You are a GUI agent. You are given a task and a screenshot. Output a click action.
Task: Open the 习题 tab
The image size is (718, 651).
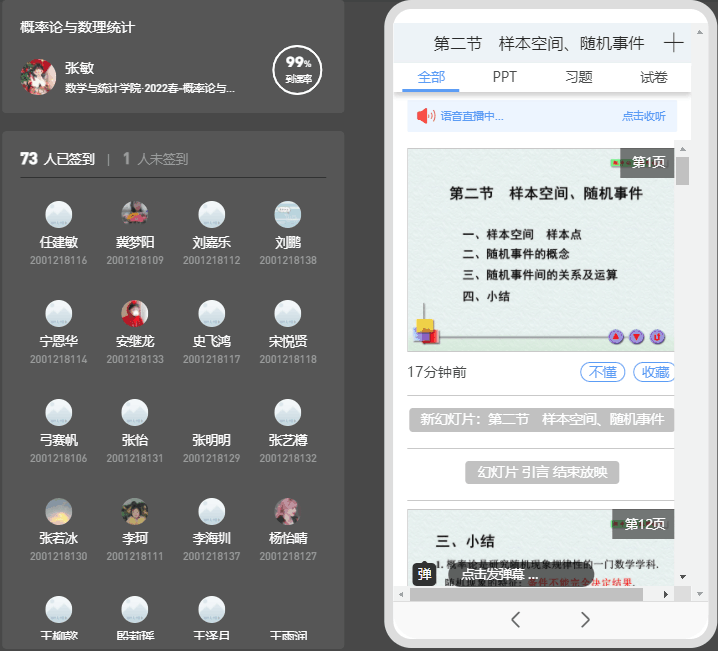[x=579, y=77]
